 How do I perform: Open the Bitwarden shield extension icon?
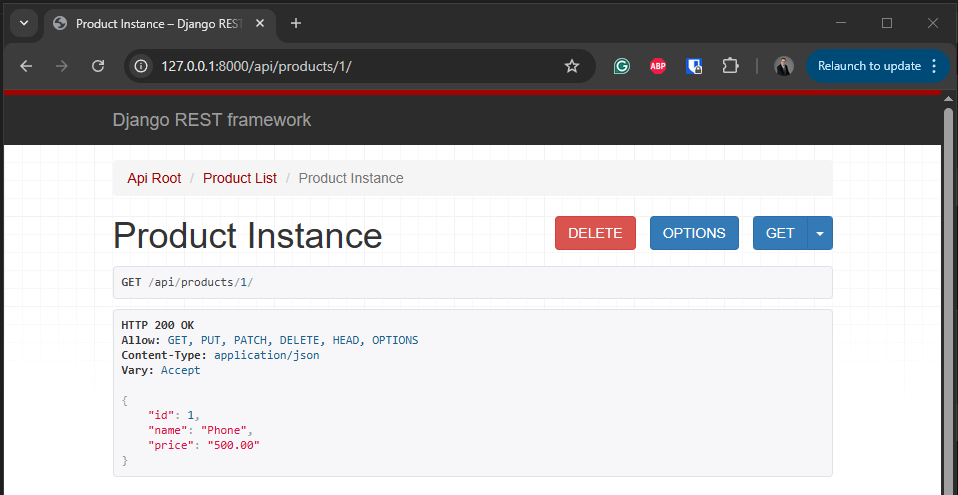click(694, 66)
